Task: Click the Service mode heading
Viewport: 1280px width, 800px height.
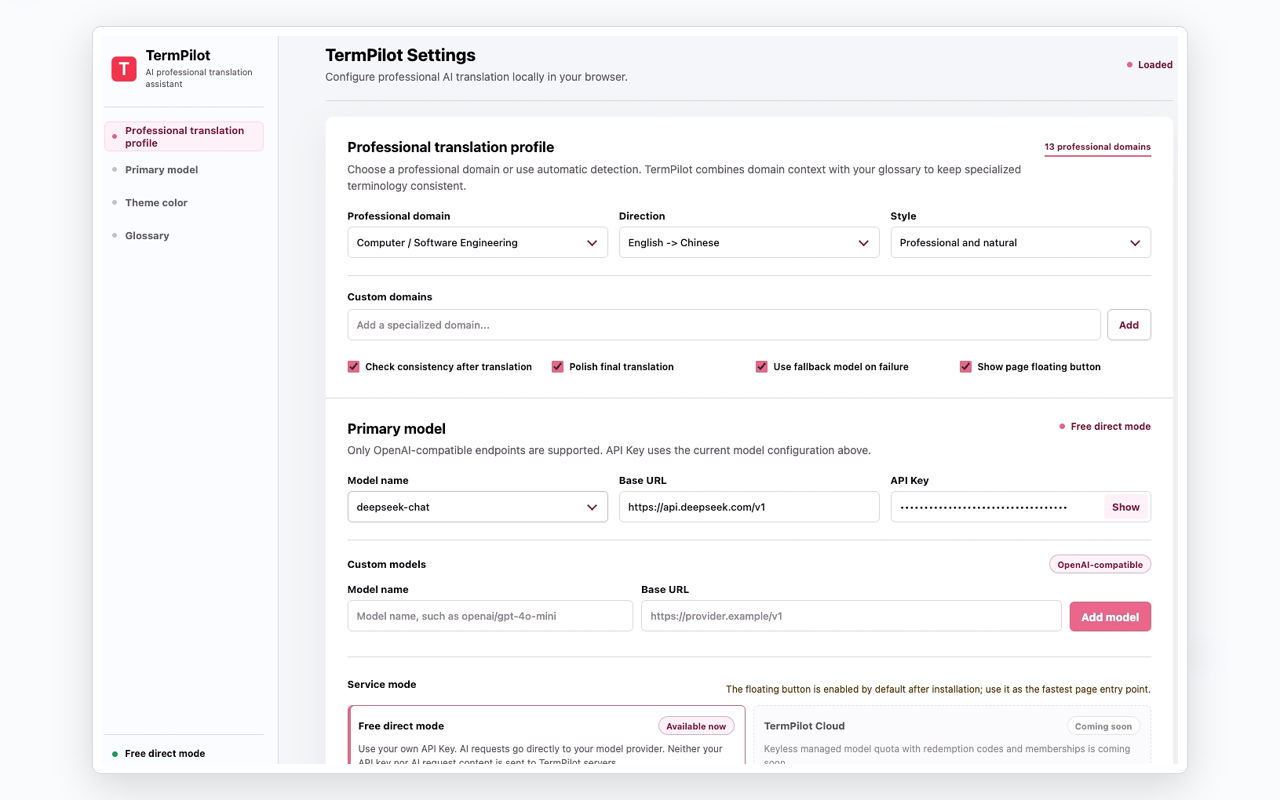Action: click(x=381, y=685)
